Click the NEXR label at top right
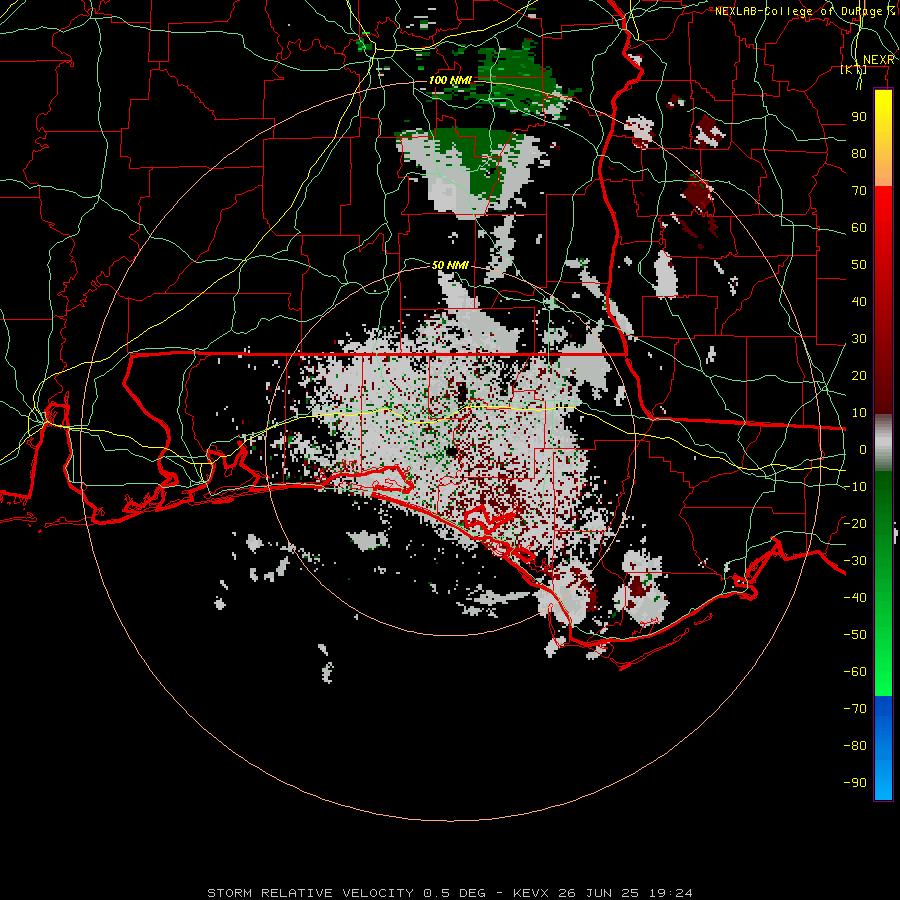Viewport: 900px width, 900px height. [x=879, y=60]
